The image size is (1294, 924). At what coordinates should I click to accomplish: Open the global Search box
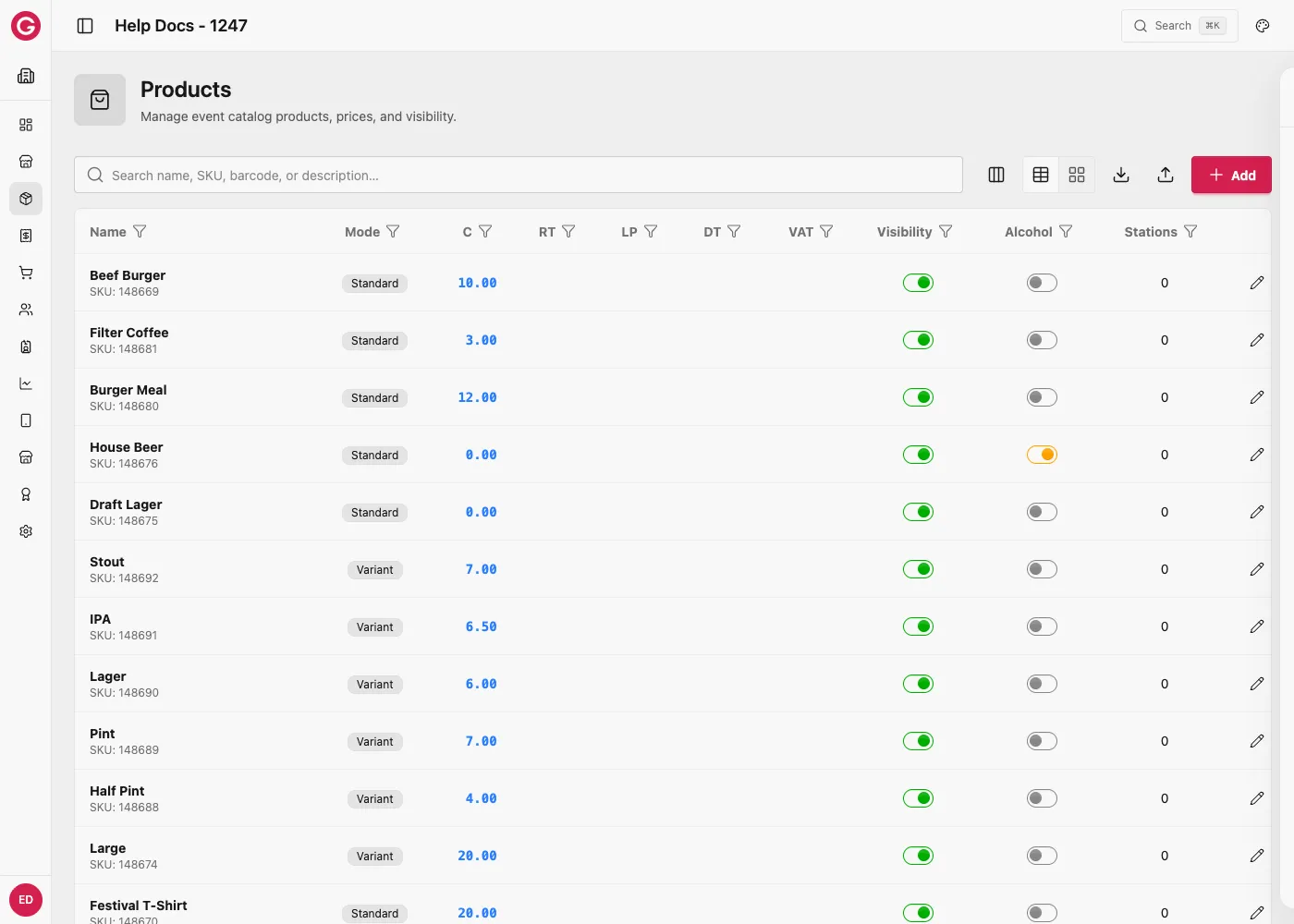[x=1179, y=26]
